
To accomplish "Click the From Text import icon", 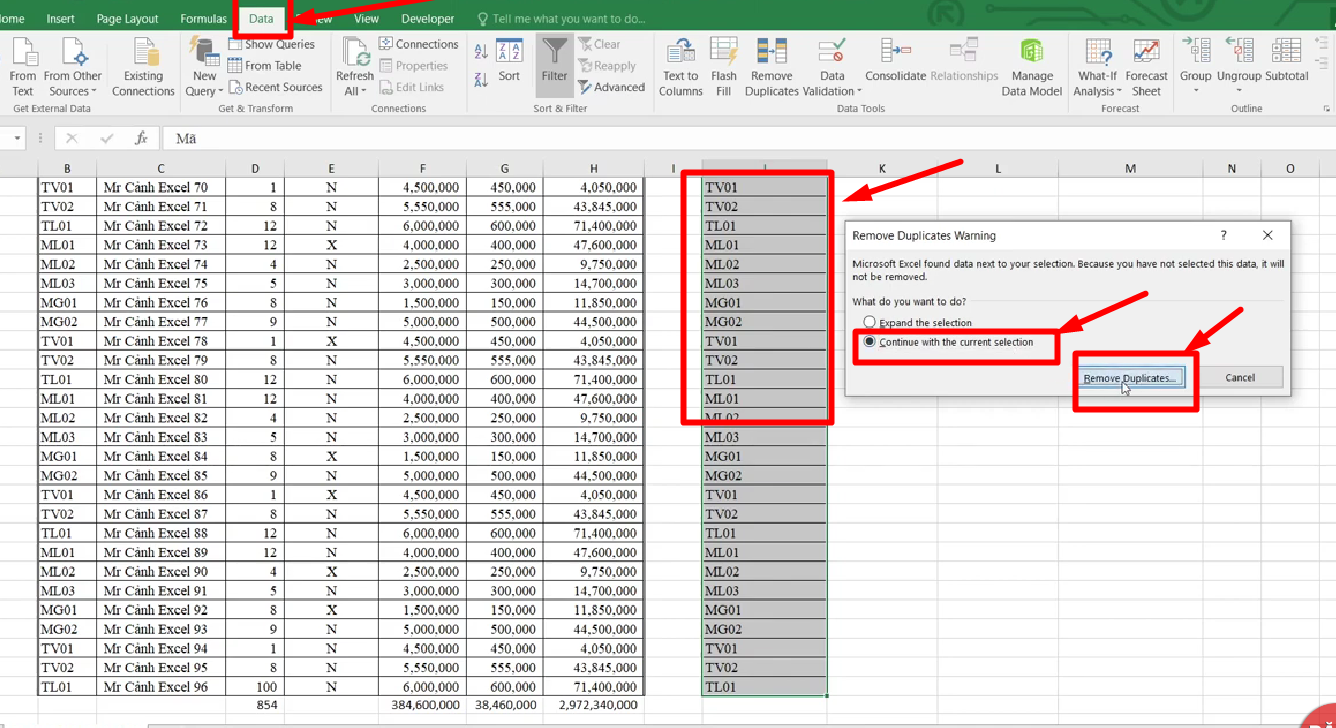I will tap(23, 67).
